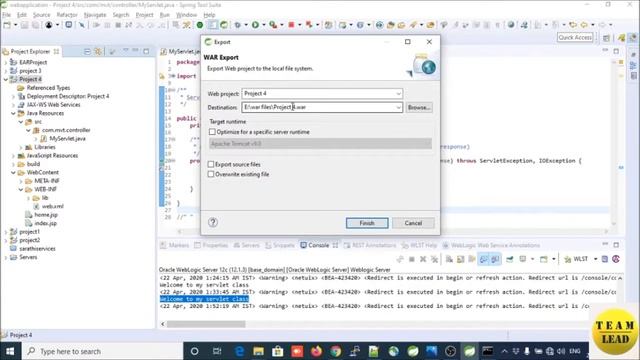
Task: Click the New file icon in main toolbar
Action: (7, 25)
